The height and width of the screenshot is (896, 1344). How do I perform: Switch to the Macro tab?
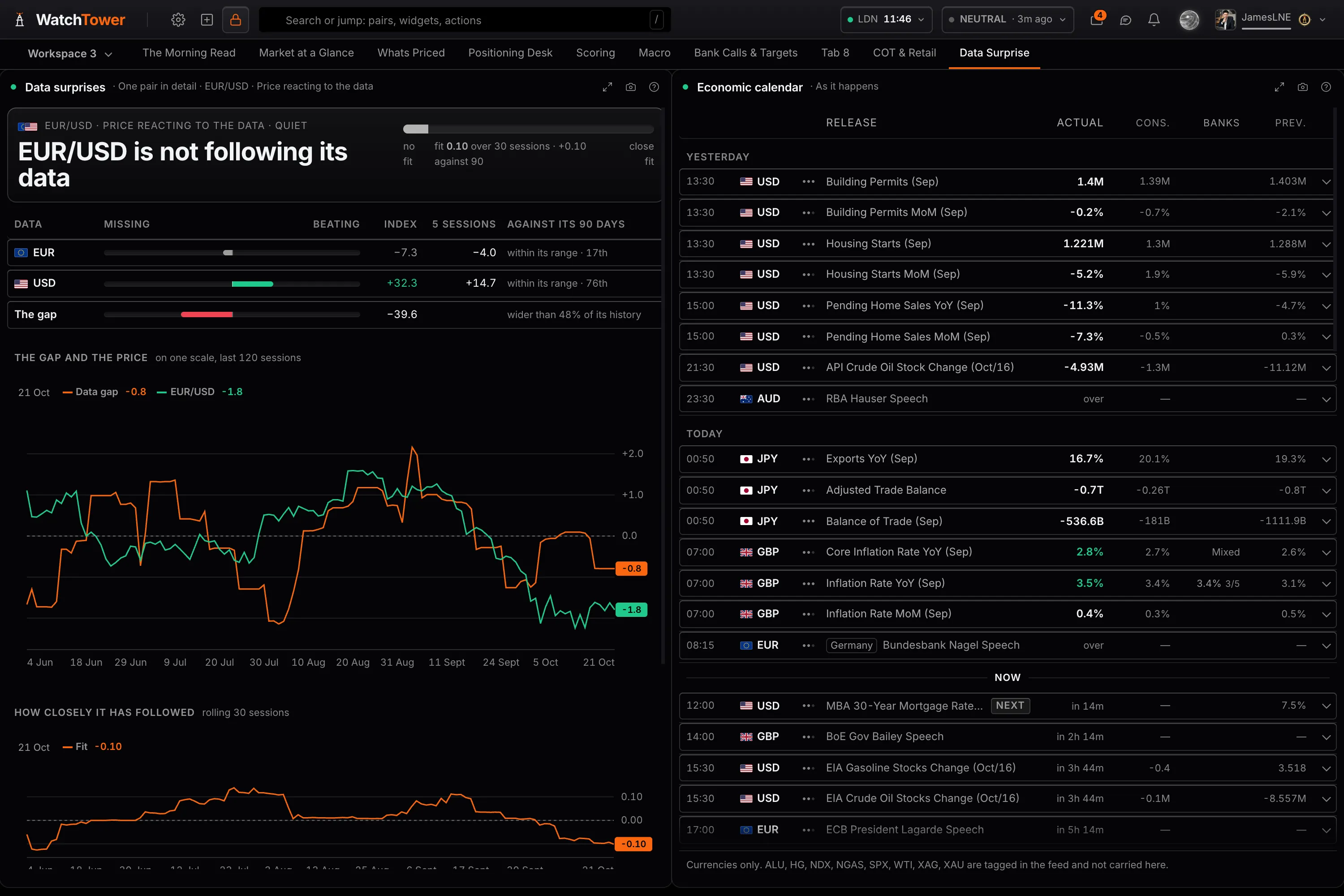tap(654, 53)
